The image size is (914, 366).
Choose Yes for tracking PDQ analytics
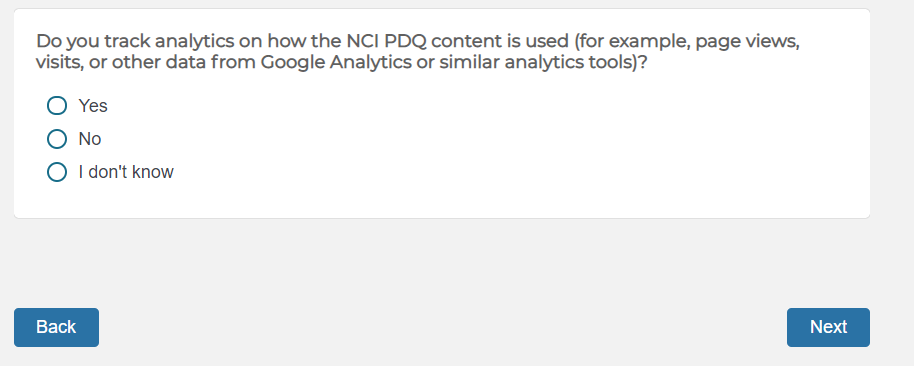pyautogui.click(x=57, y=105)
